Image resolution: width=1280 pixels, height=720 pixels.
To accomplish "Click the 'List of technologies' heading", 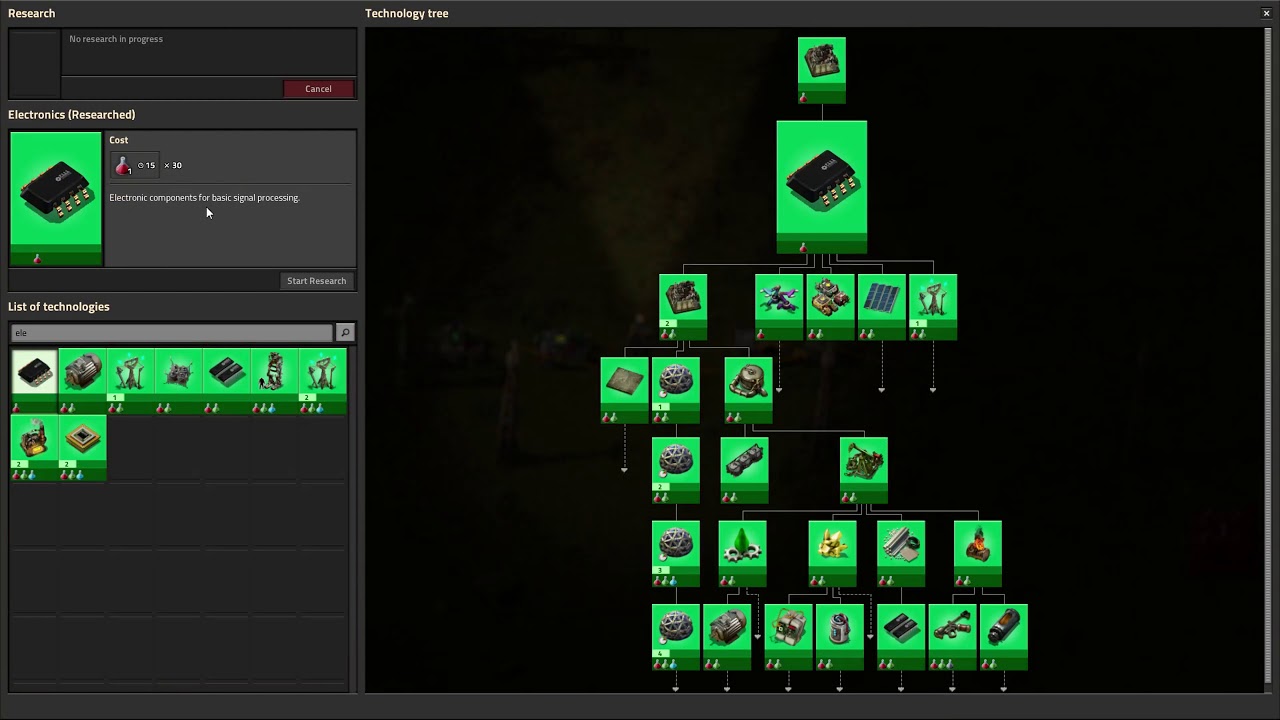I will click(59, 307).
